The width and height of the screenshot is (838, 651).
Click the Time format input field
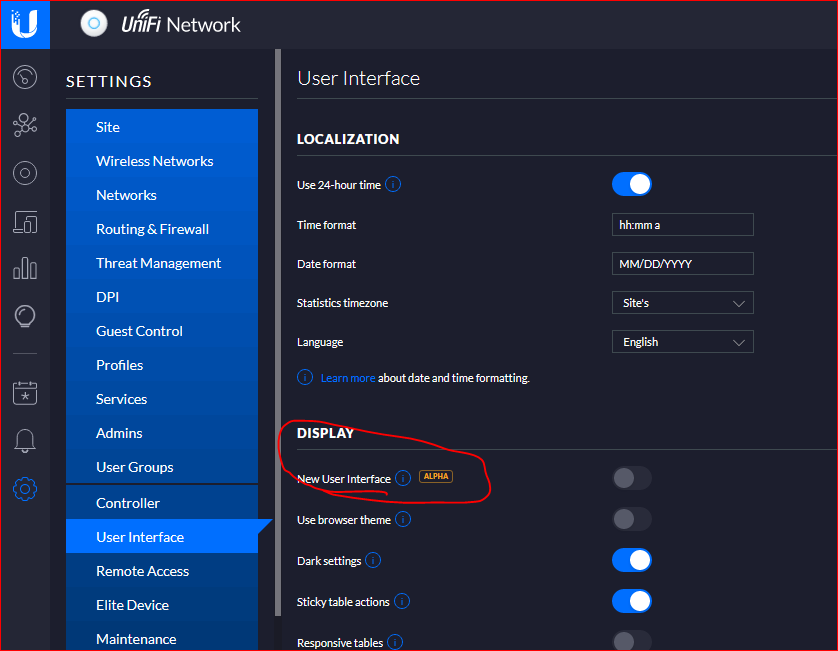point(682,224)
